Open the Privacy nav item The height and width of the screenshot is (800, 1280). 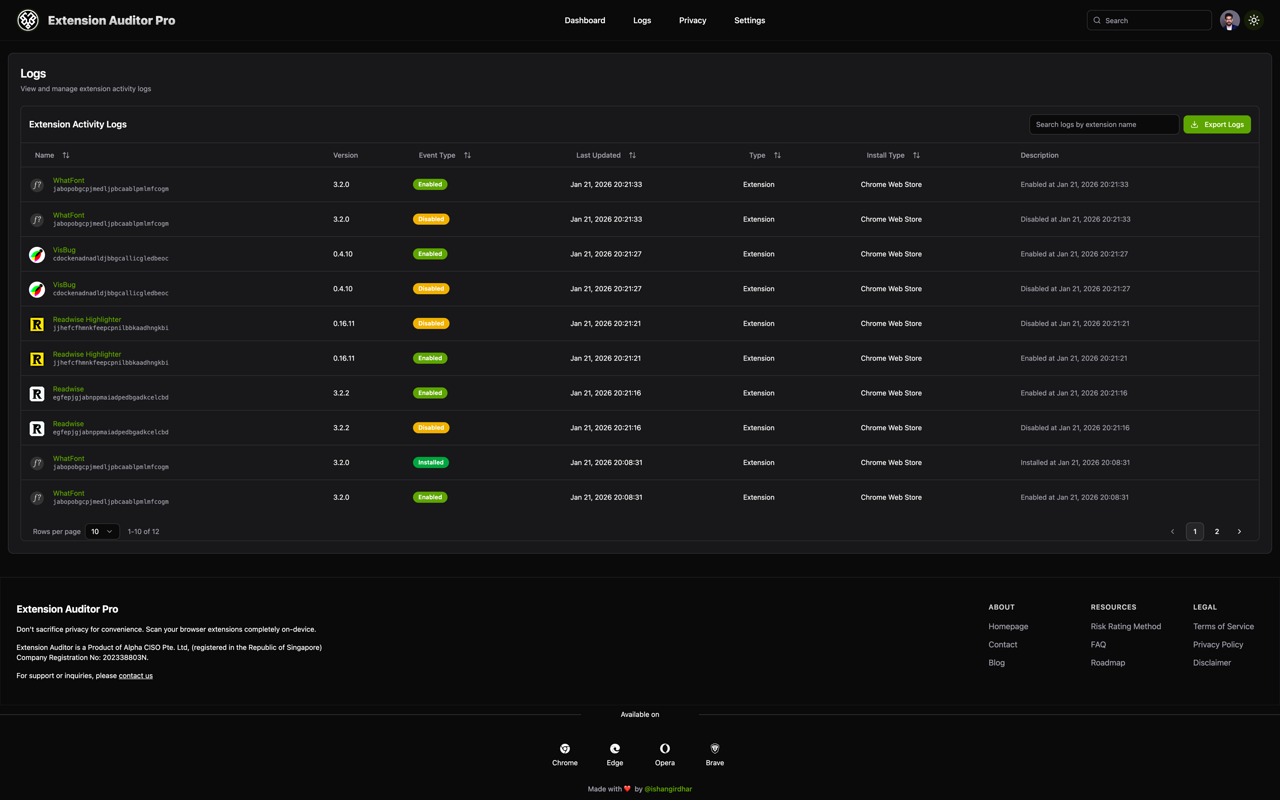point(693,20)
